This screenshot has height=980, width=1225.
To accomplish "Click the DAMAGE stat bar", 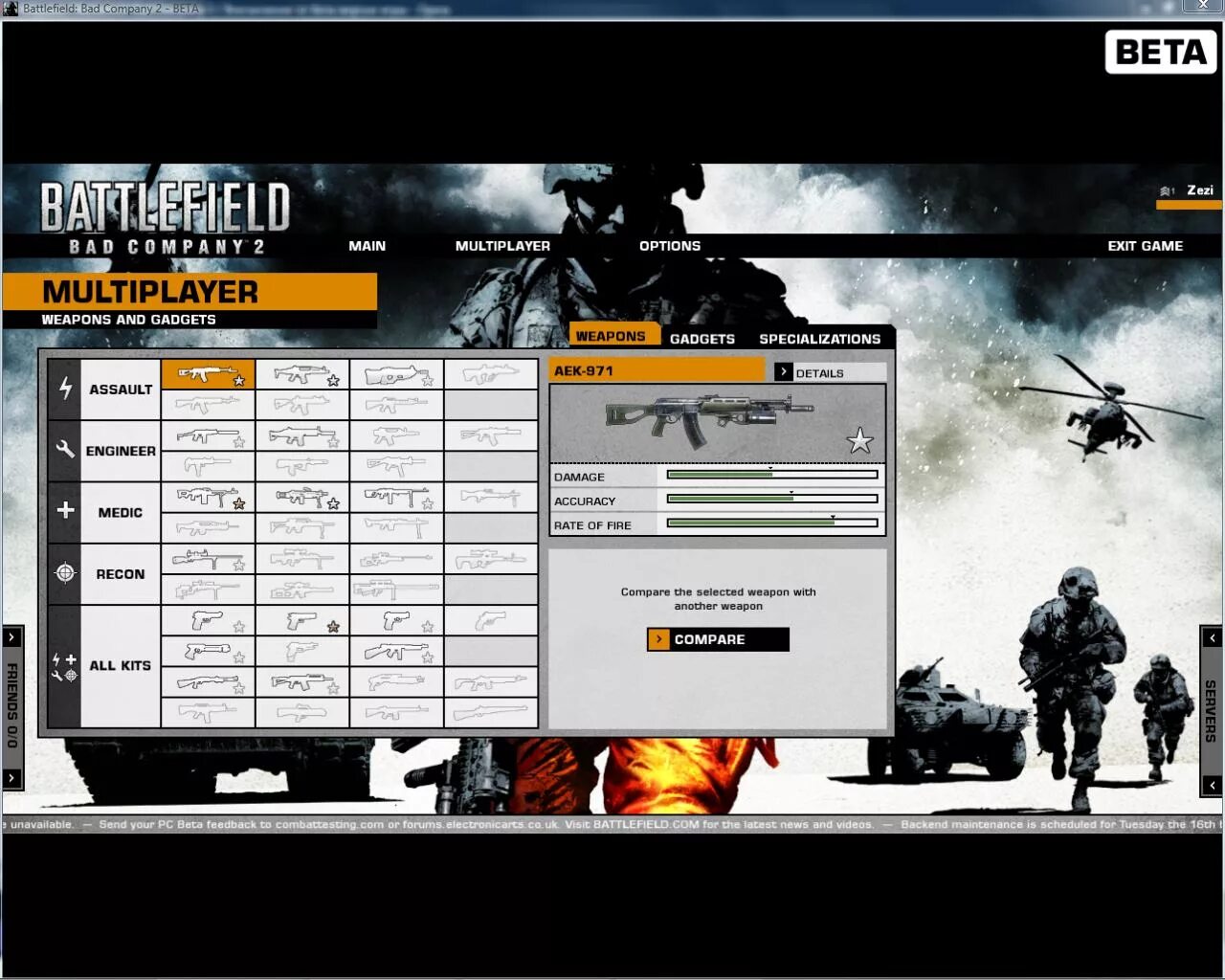I will [772, 475].
